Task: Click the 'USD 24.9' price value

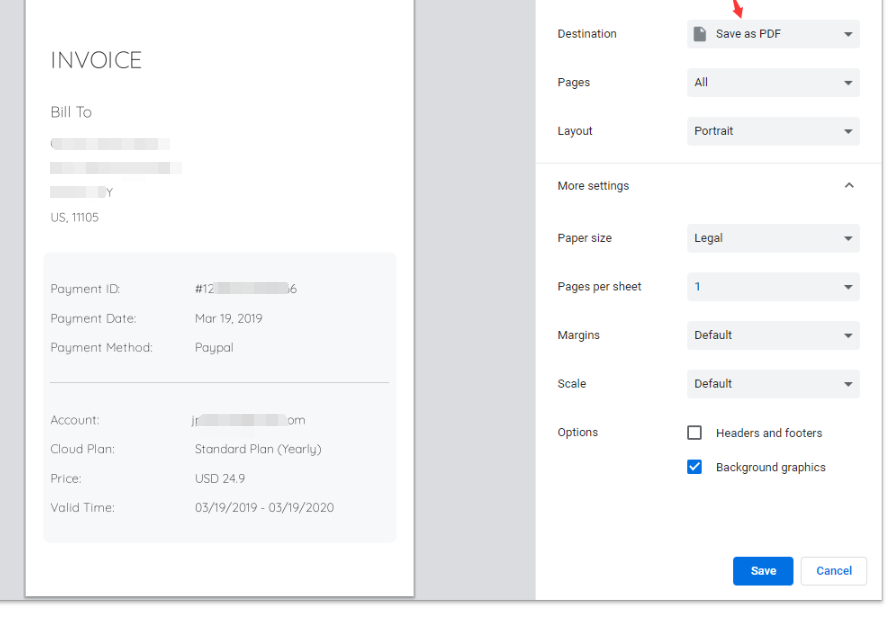Action: pyautogui.click(x=220, y=479)
